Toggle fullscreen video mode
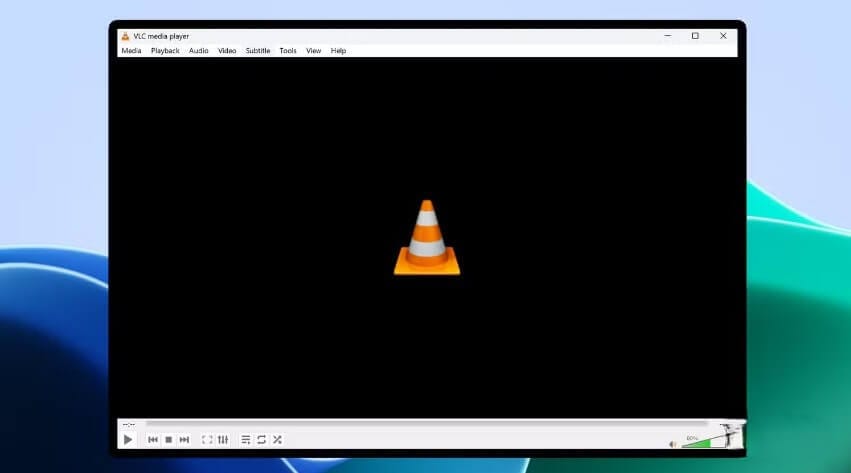The width and height of the screenshot is (851, 473). 207,439
